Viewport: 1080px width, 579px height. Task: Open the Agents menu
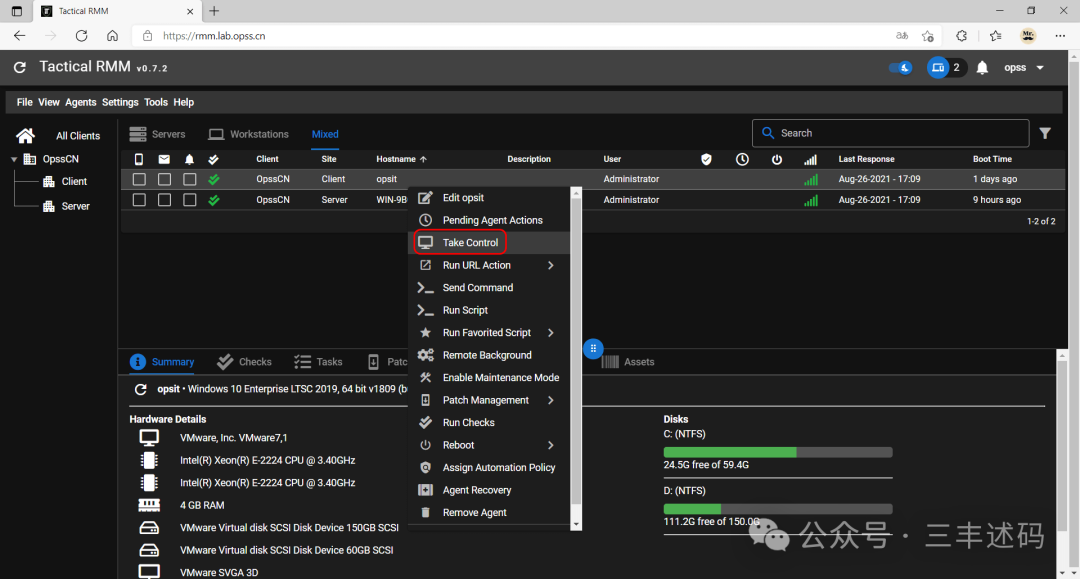coord(81,102)
